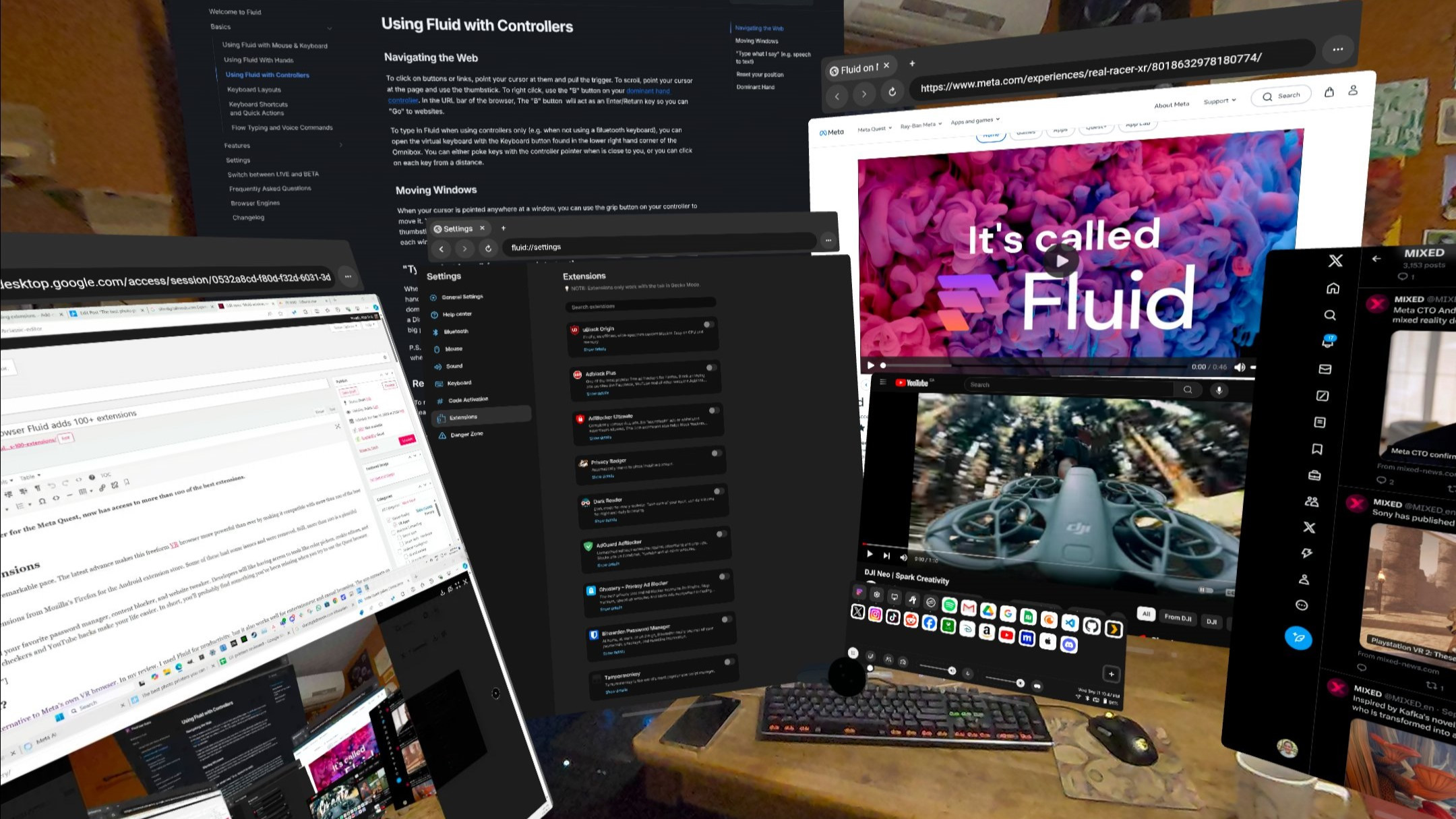The image size is (1456, 819).
Task: Open Keyboard Layouts docs page link
Action: (254, 90)
